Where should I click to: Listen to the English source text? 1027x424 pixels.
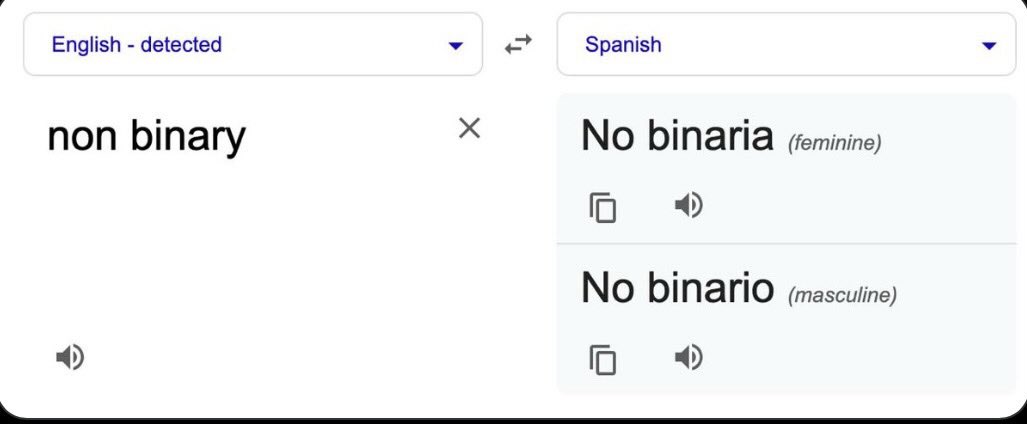[x=69, y=356]
